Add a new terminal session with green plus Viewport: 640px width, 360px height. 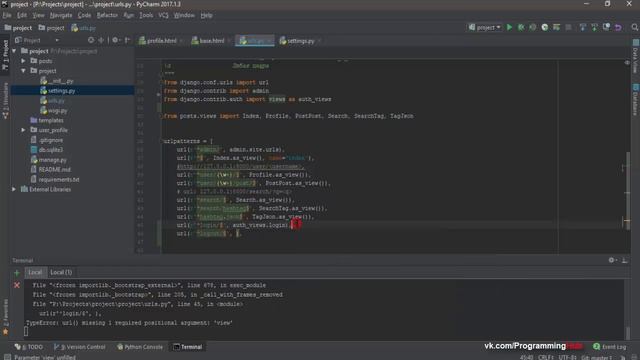point(17,273)
